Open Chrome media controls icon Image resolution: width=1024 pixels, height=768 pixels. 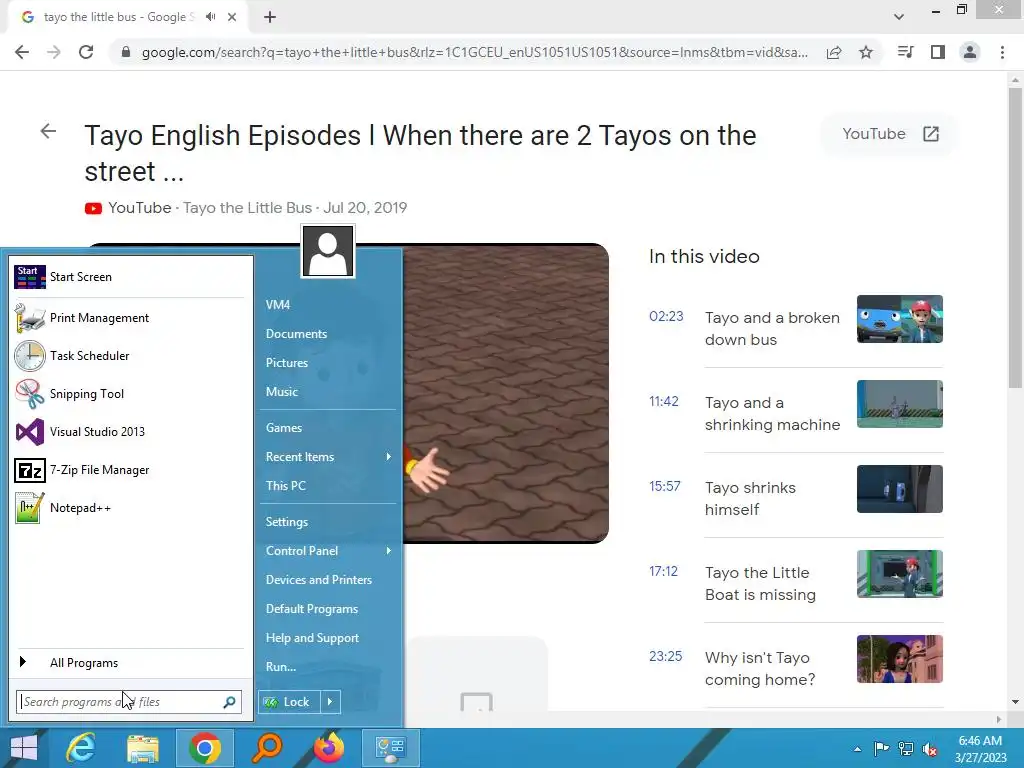pos(905,52)
